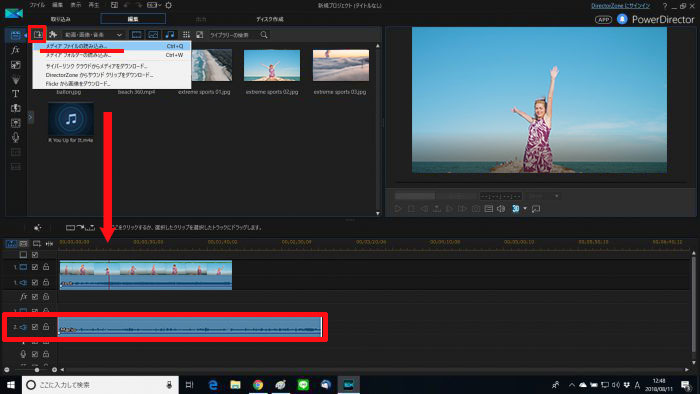Select Import Media Folder menu entry
The width and height of the screenshot is (700, 394).
tap(112, 55)
